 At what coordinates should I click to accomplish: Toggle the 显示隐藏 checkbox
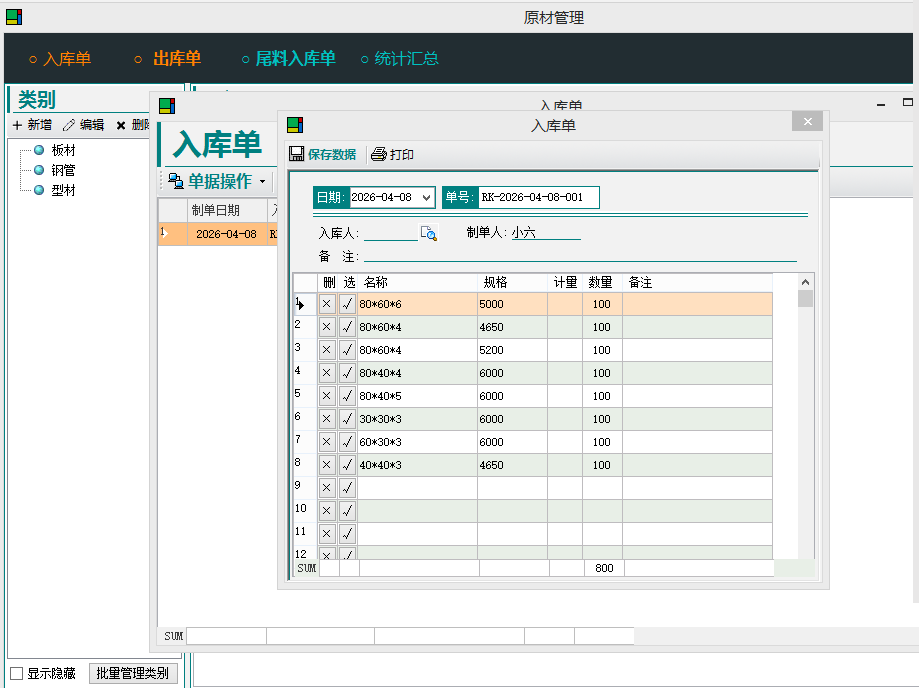click(17, 673)
